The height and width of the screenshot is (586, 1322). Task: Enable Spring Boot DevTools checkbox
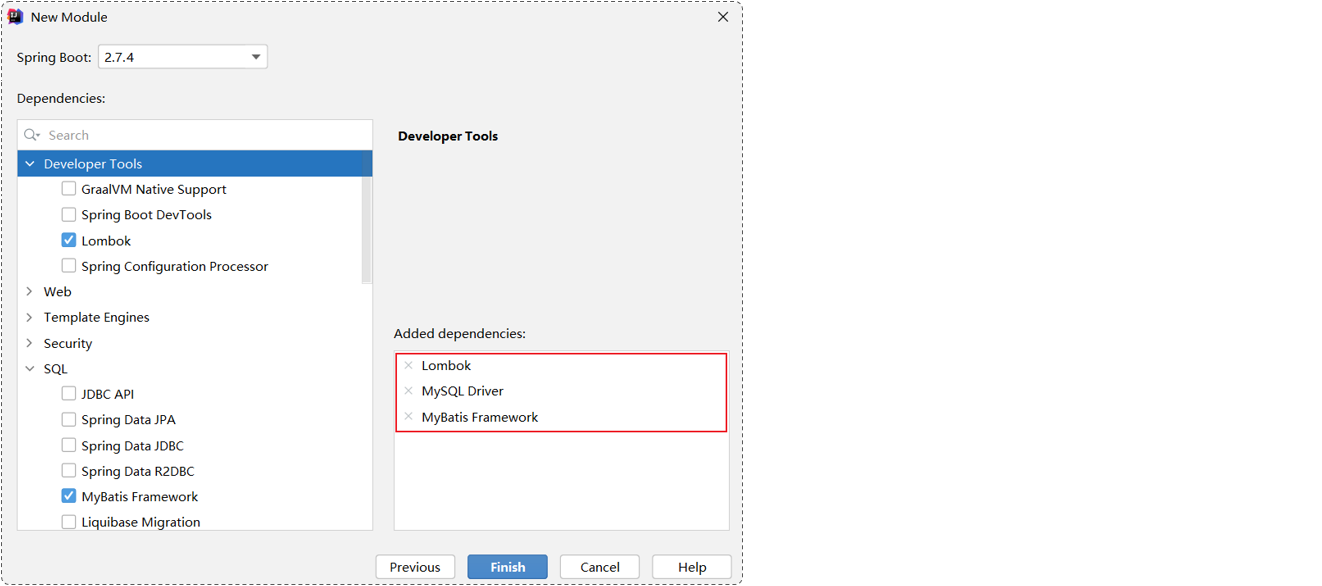click(69, 214)
